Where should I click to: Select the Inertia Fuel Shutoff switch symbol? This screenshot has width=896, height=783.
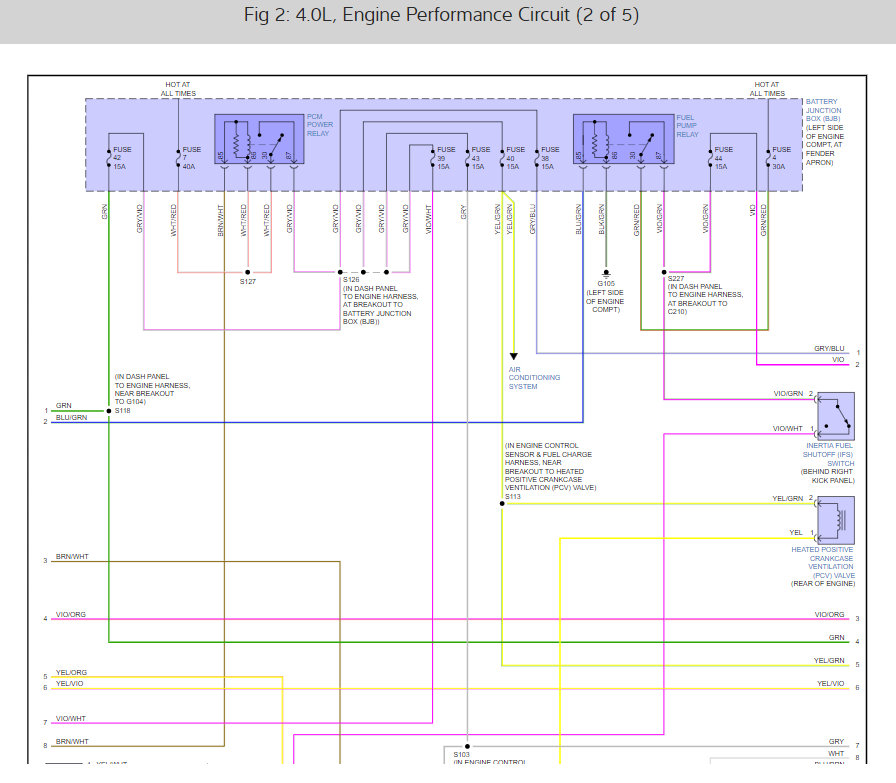coord(835,416)
